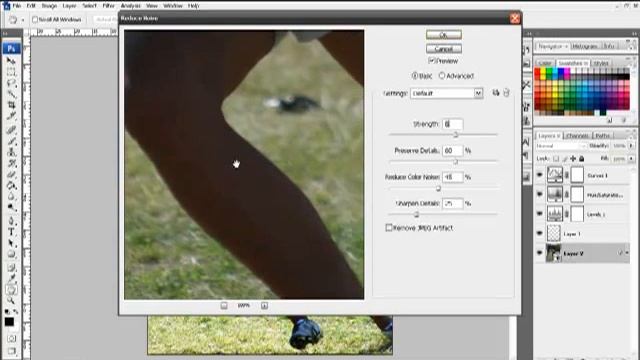Open the File menu
This screenshot has width=640, height=360.
[17, 6]
